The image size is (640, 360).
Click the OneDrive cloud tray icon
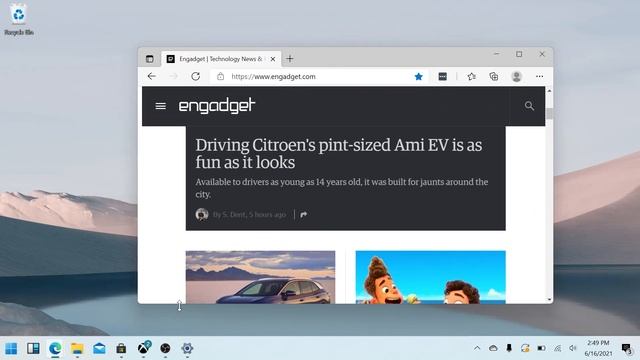point(493,348)
